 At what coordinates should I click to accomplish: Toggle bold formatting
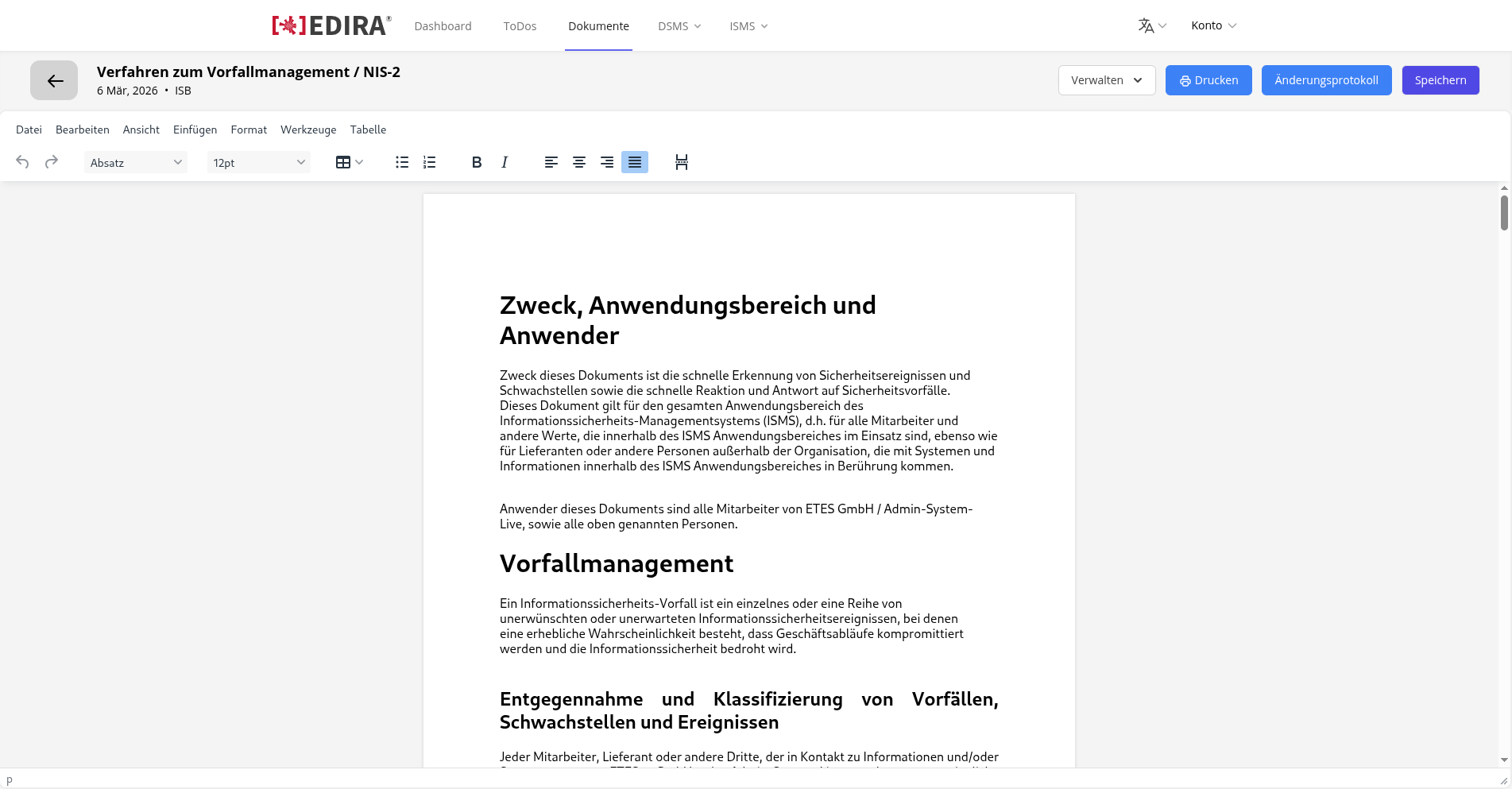pos(477,162)
